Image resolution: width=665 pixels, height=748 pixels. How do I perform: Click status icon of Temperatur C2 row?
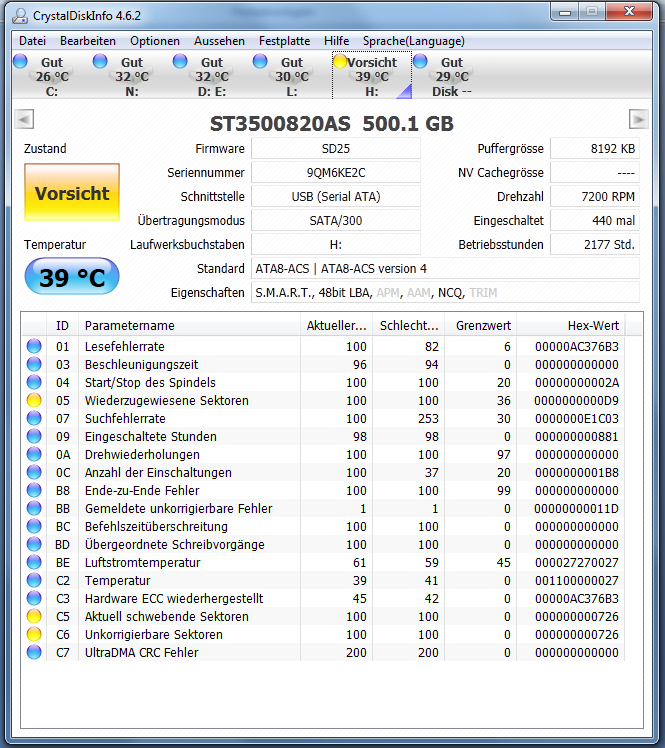(x=34, y=581)
